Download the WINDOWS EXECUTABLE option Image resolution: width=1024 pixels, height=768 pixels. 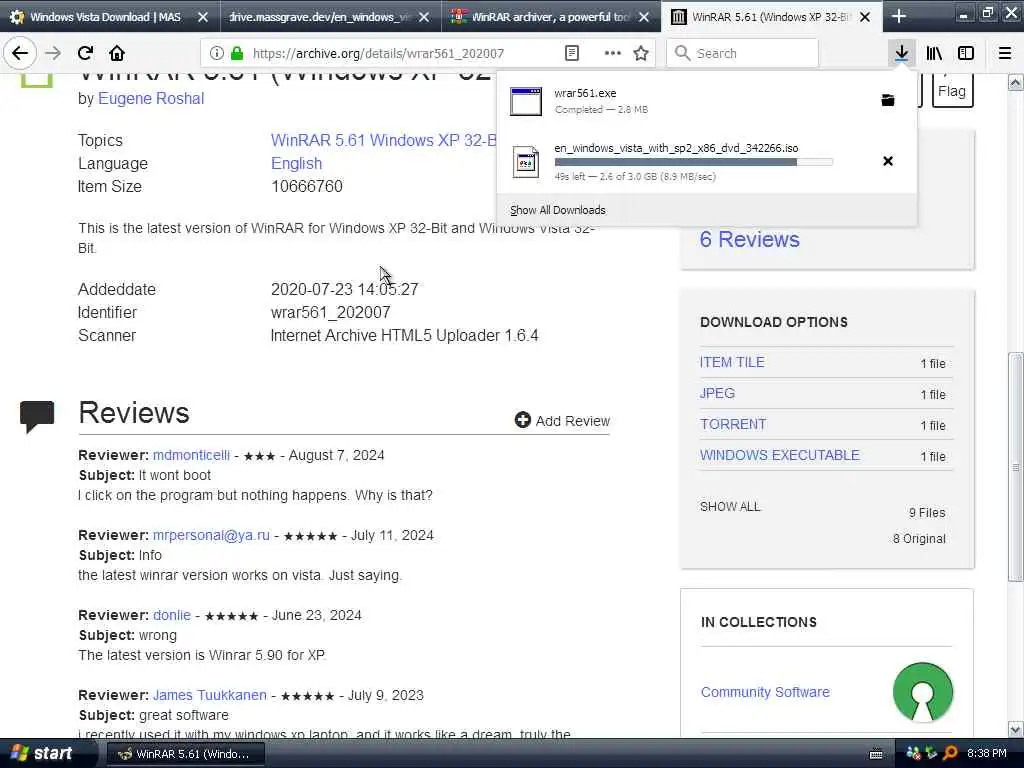tap(780, 455)
